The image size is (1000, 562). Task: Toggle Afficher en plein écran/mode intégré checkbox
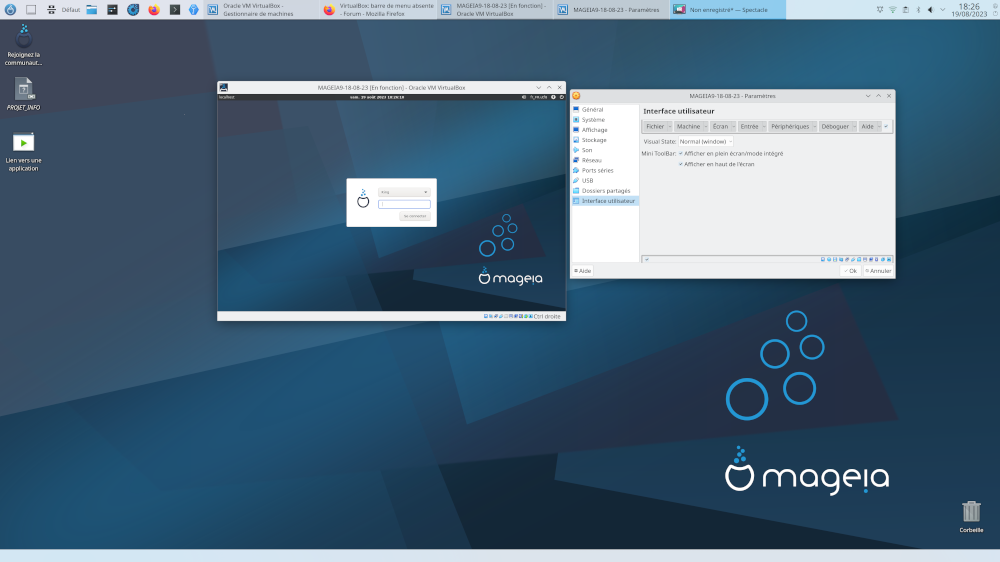[x=681, y=154]
